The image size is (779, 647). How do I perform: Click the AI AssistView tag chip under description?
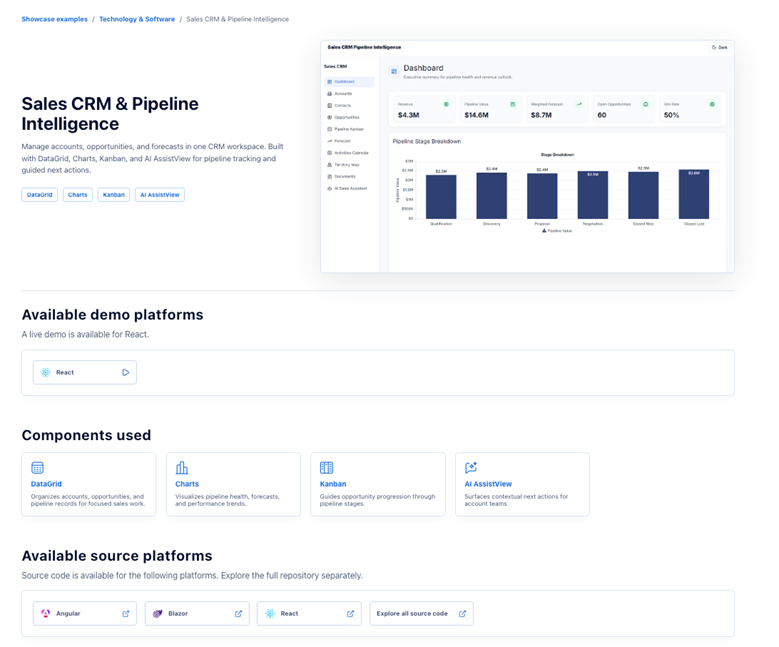coord(159,195)
